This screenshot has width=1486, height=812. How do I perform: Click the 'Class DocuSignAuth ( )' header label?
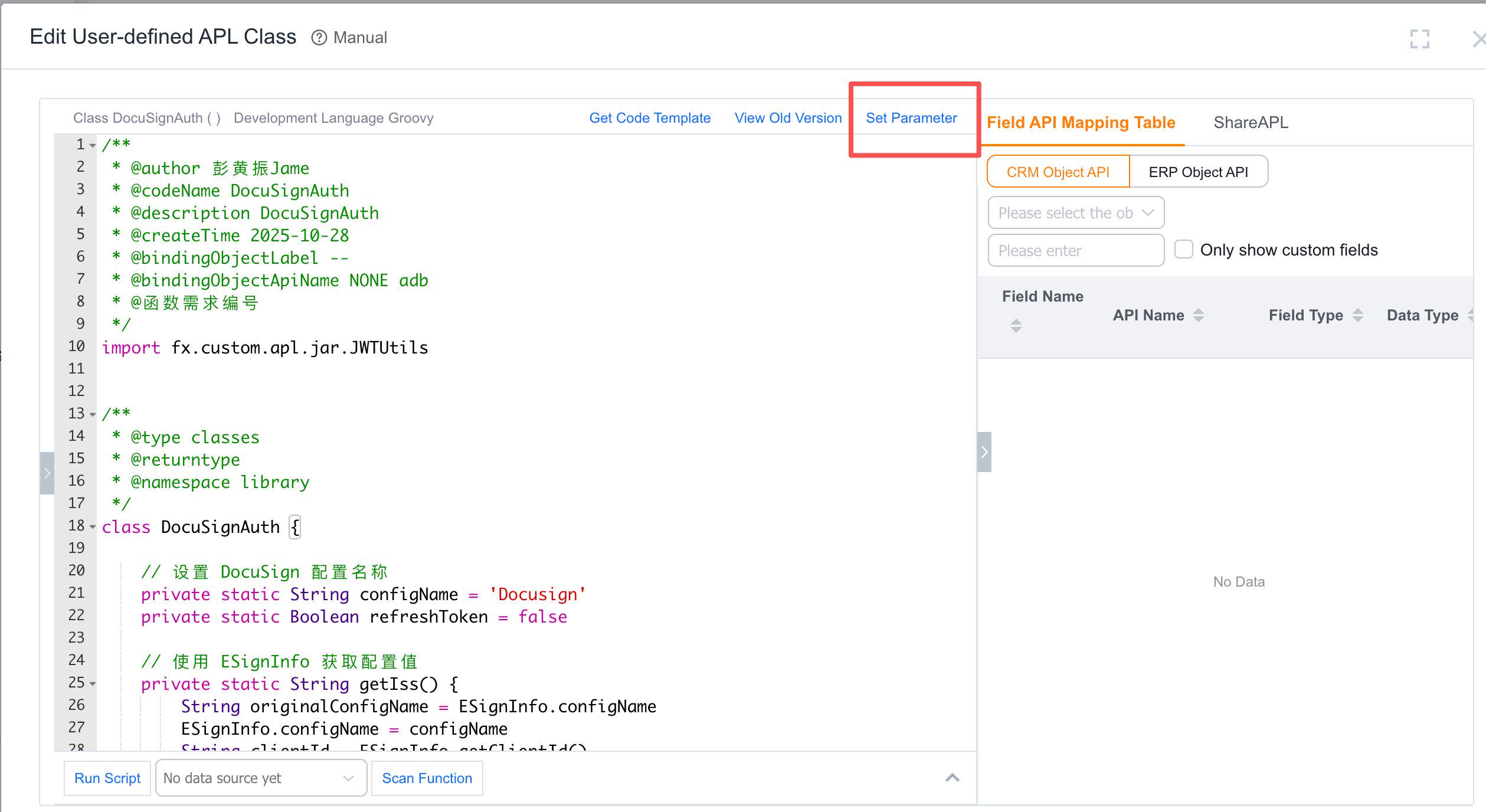(147, 118)
